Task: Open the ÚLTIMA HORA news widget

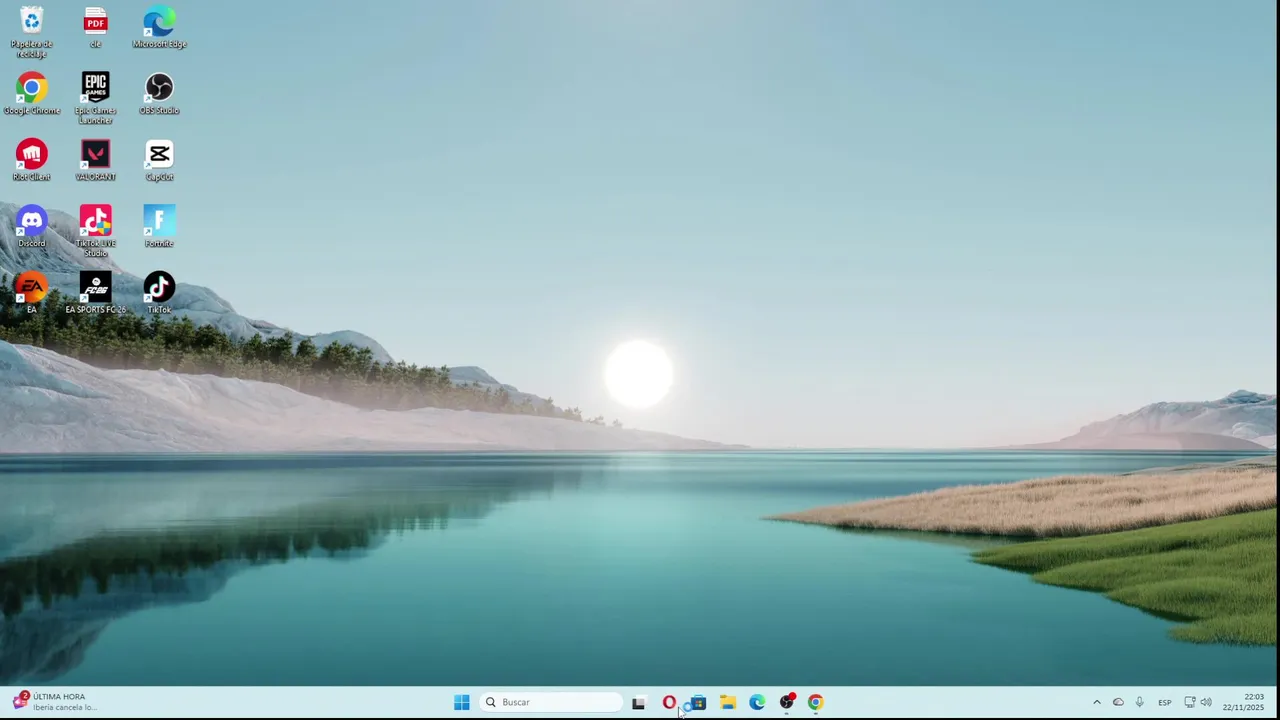Action: [x=55, y=701]
